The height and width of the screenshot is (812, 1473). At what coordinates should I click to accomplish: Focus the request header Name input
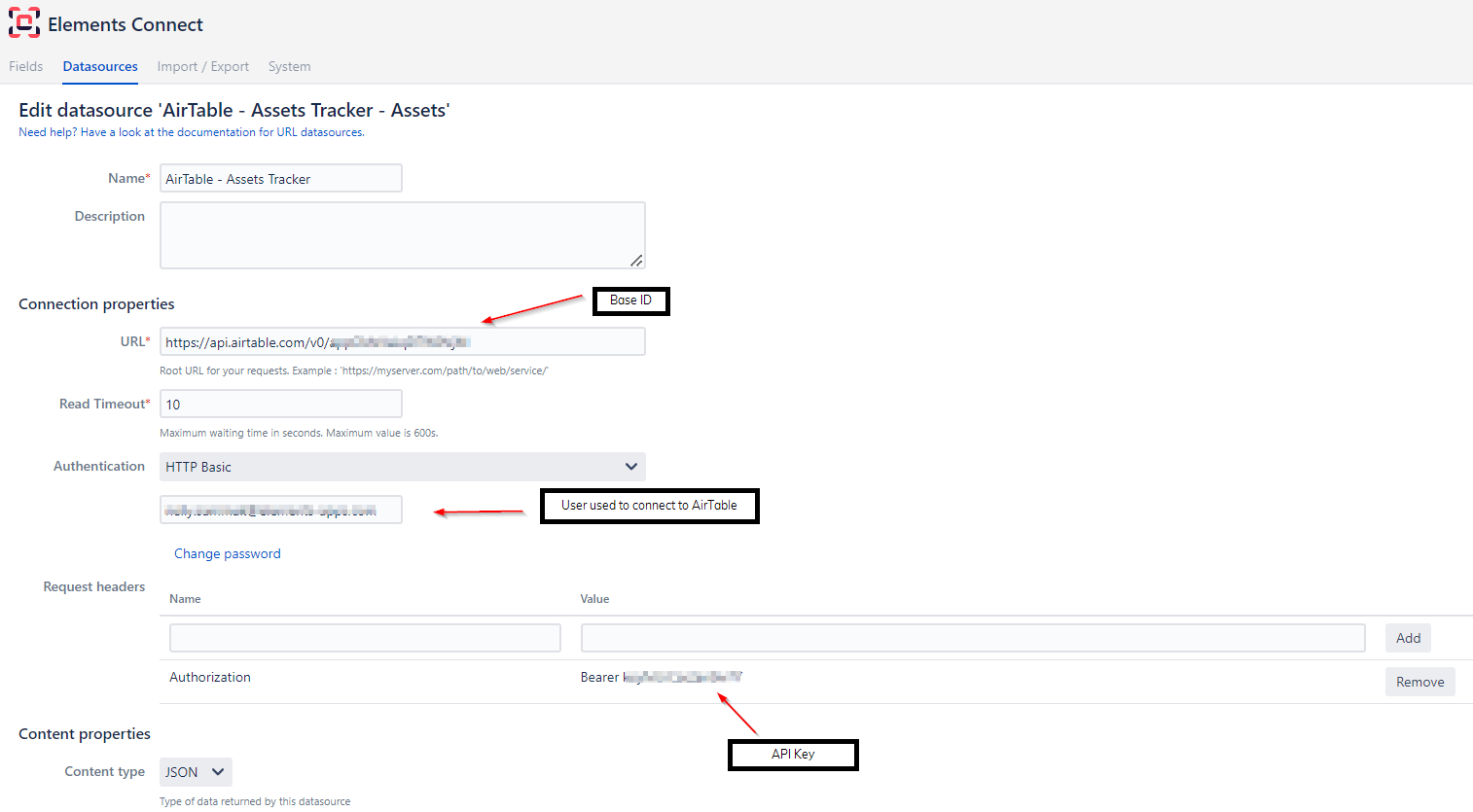pyautogui.click(x=365, y=638)
